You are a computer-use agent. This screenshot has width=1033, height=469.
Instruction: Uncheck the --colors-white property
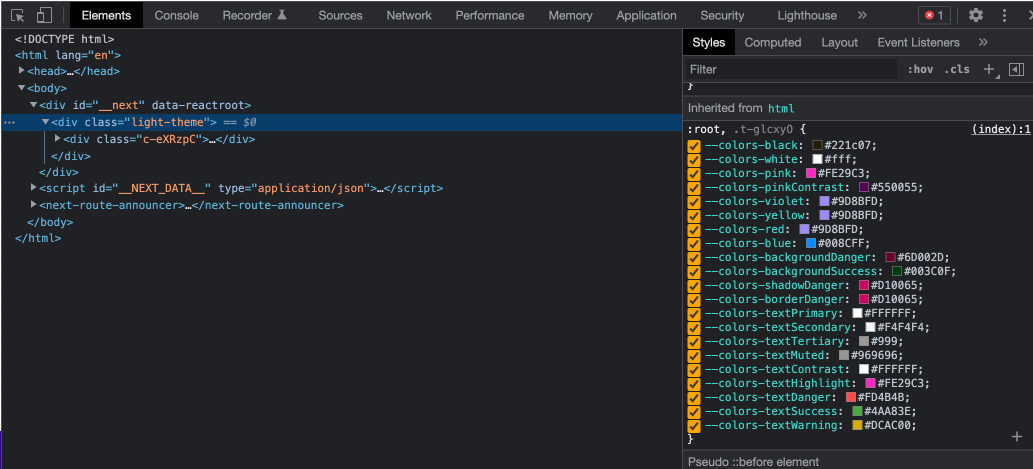click(694, 160)
